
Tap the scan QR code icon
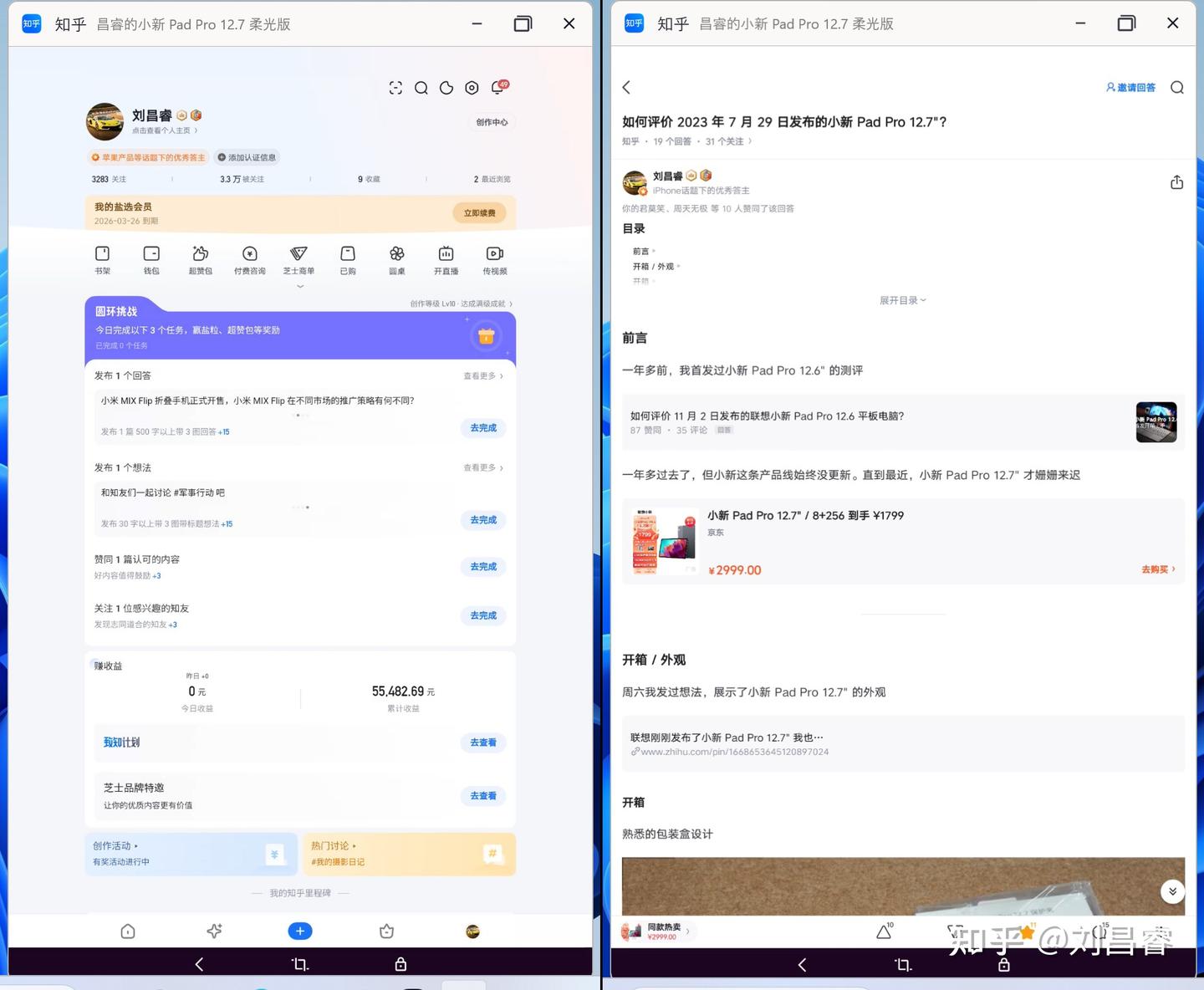click(x=395, y=88)
